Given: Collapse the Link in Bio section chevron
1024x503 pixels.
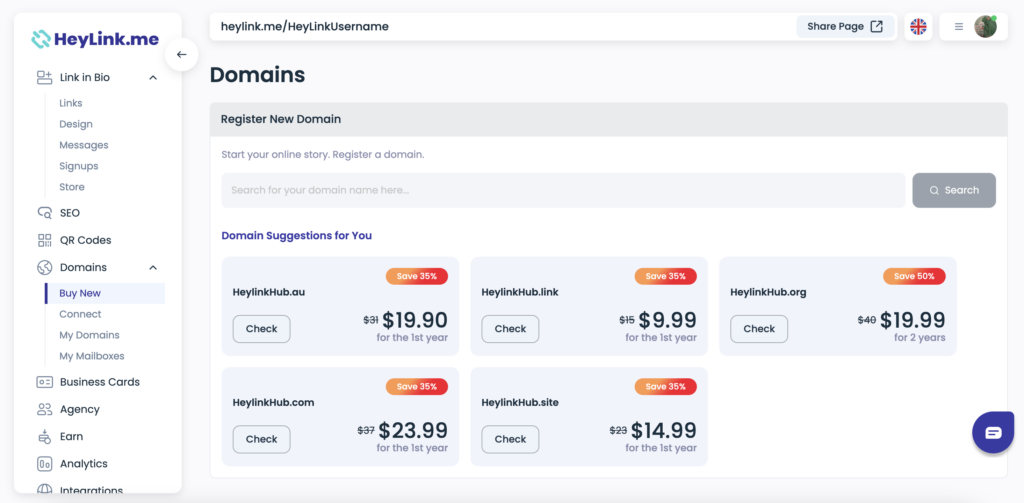Looking at the screenshot, I should pos(153,78).
